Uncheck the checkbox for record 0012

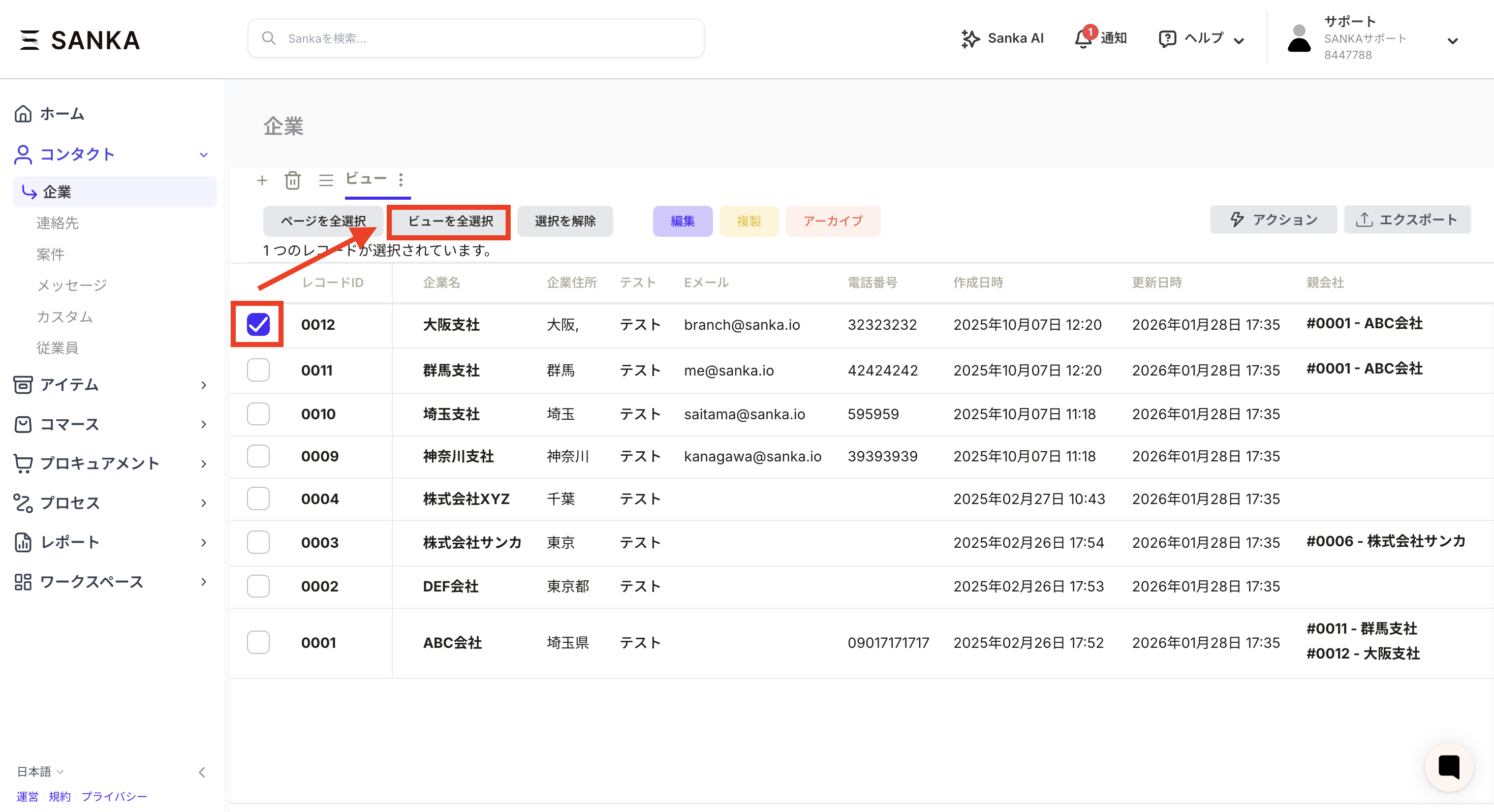(x=258, y=324)
